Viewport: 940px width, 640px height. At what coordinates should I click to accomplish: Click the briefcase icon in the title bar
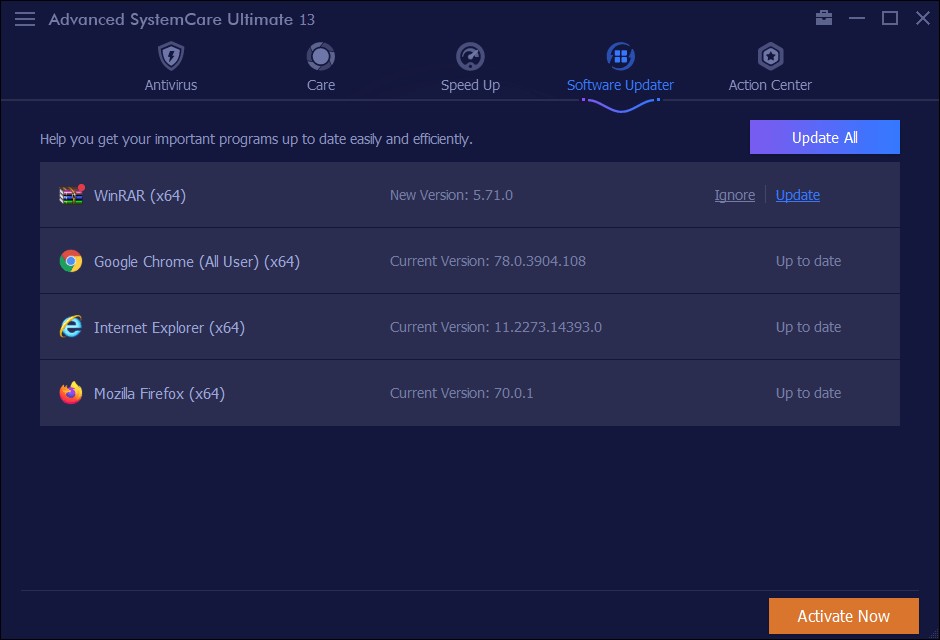[823, 18]
